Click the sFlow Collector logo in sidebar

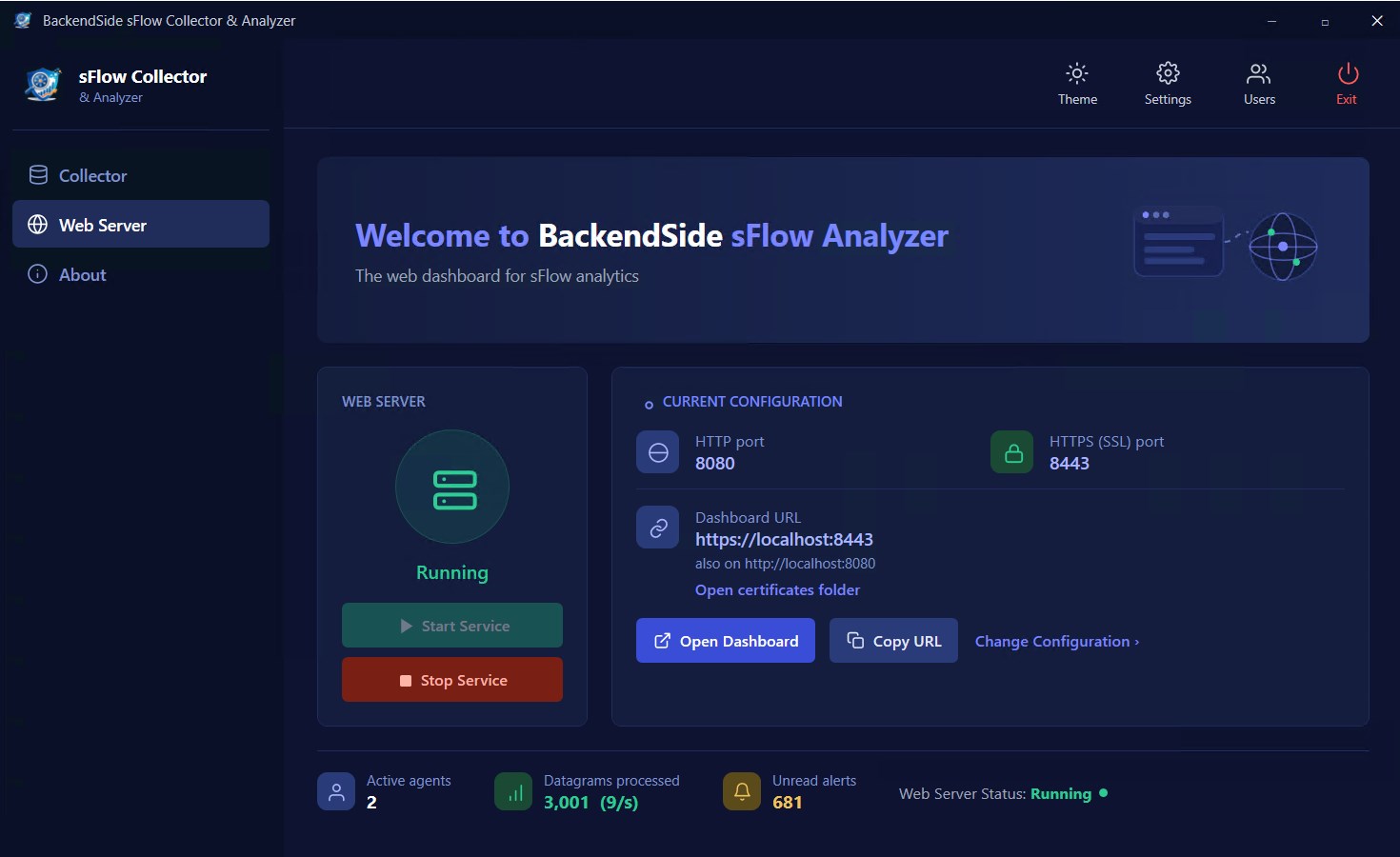click(44, 85)
